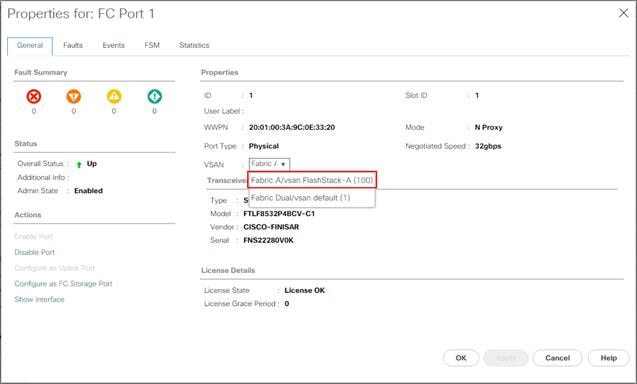
Task: Open the VSAN dropdown
Action: 269,164
